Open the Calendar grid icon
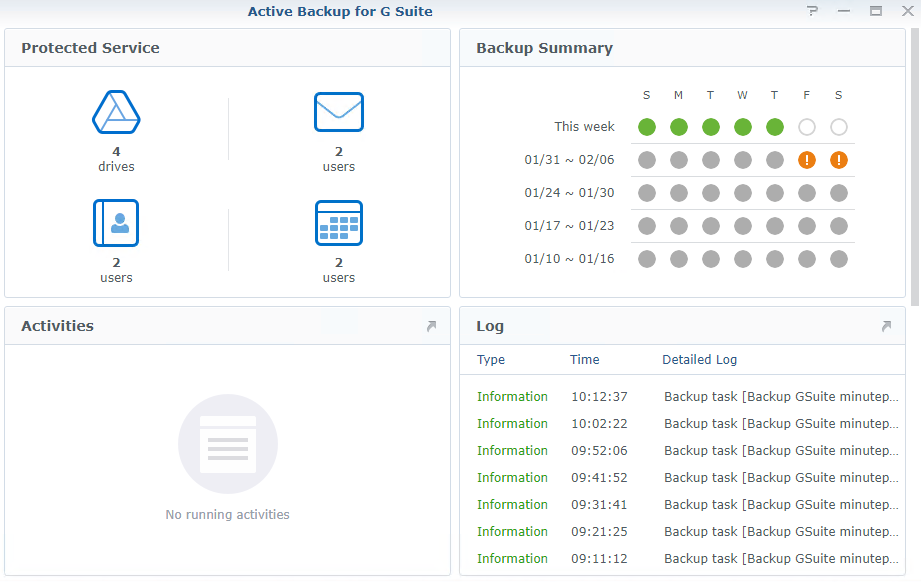 [339, 223]
